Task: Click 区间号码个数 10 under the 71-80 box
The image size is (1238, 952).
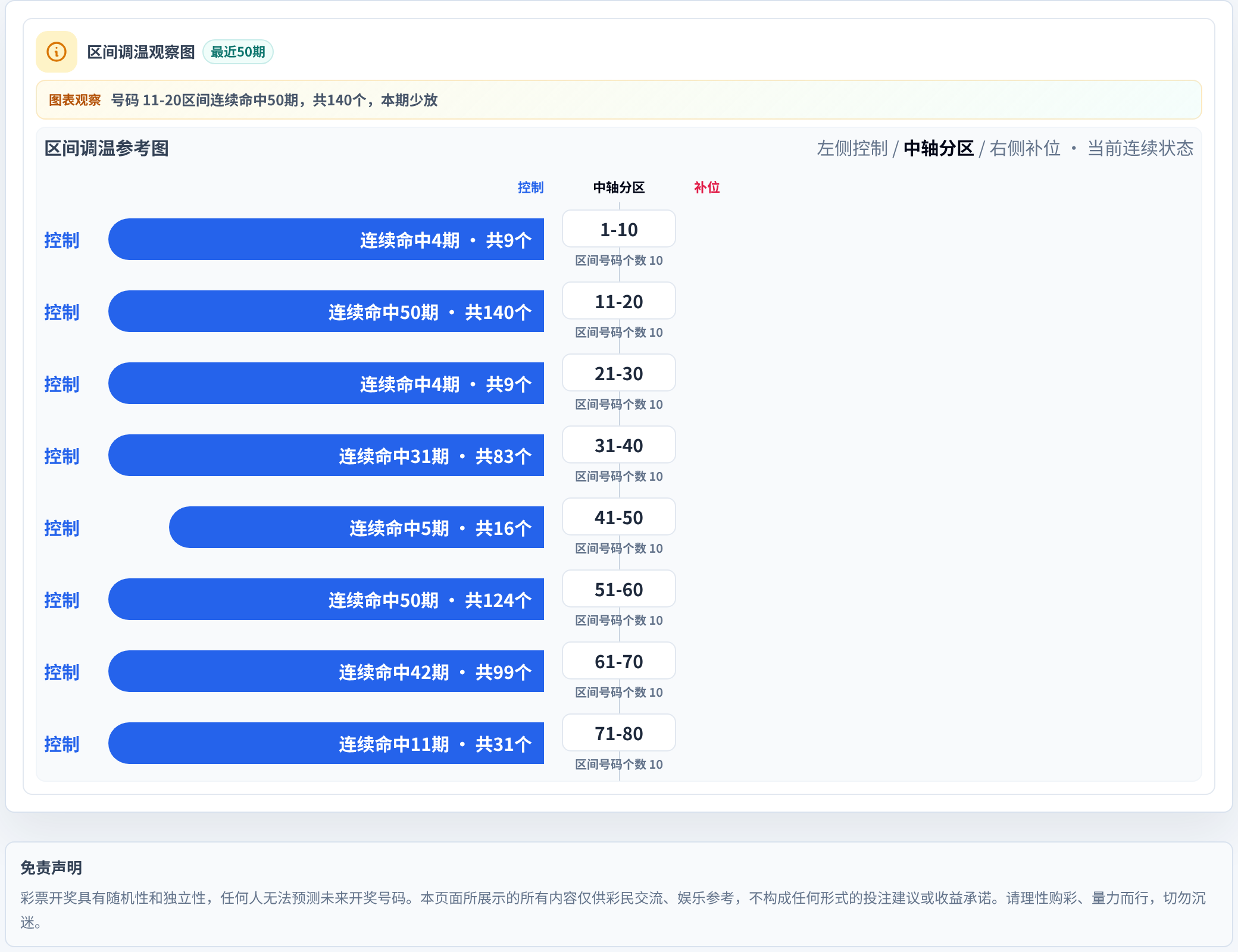Action: (x=619, y=765)
